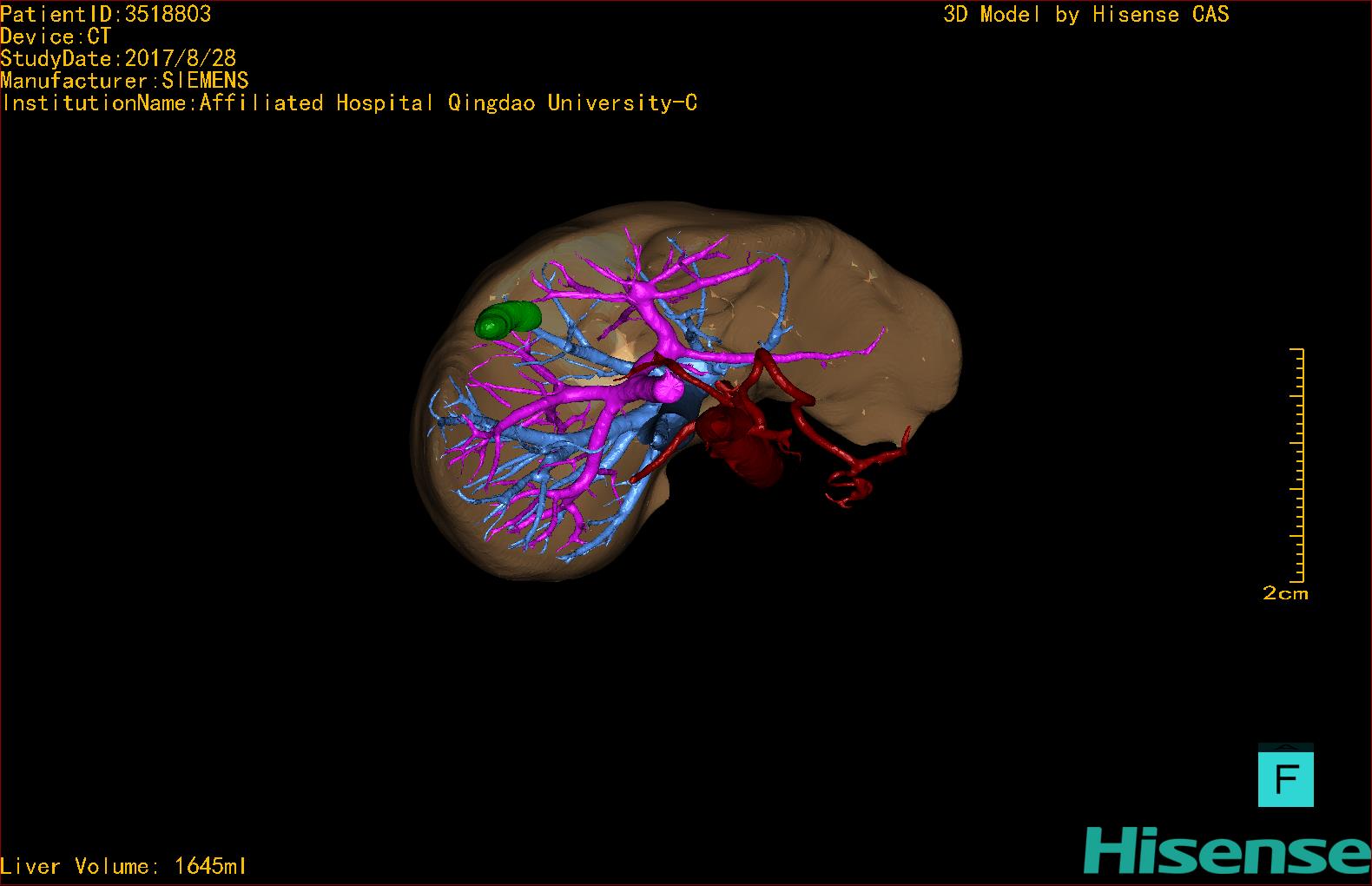Screen dimensions: 1372x886
Task: Select the green tumor in the liver model
Action: (x=508, y=319)
